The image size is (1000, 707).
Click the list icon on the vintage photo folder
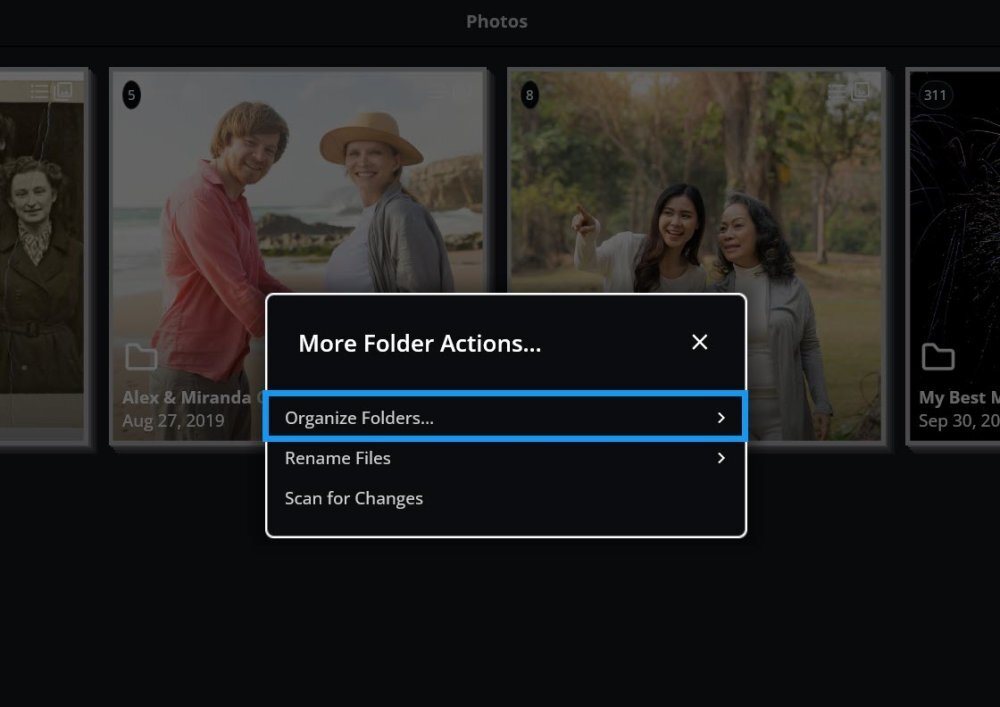click(x=39, y=92)
